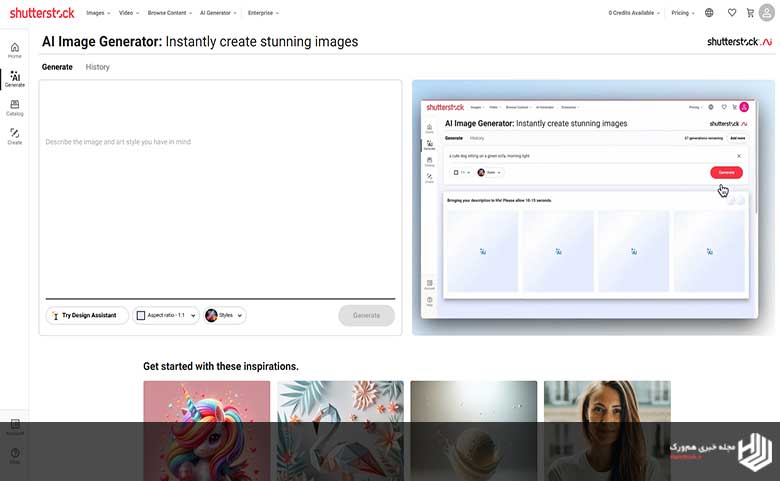This screenshot has width=780, height=481.
Task: Open the 0 Credits Available dropdown
Action: (634, 13)
